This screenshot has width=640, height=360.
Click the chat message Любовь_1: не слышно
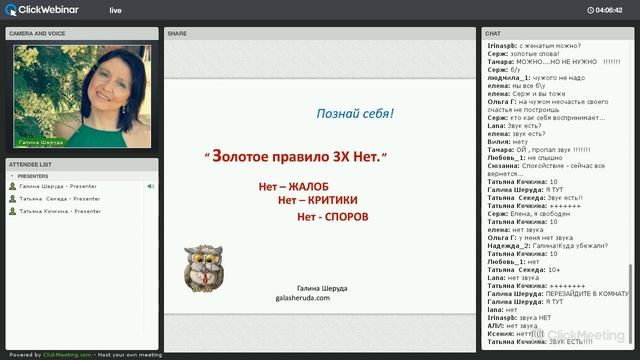coord(525,158)
